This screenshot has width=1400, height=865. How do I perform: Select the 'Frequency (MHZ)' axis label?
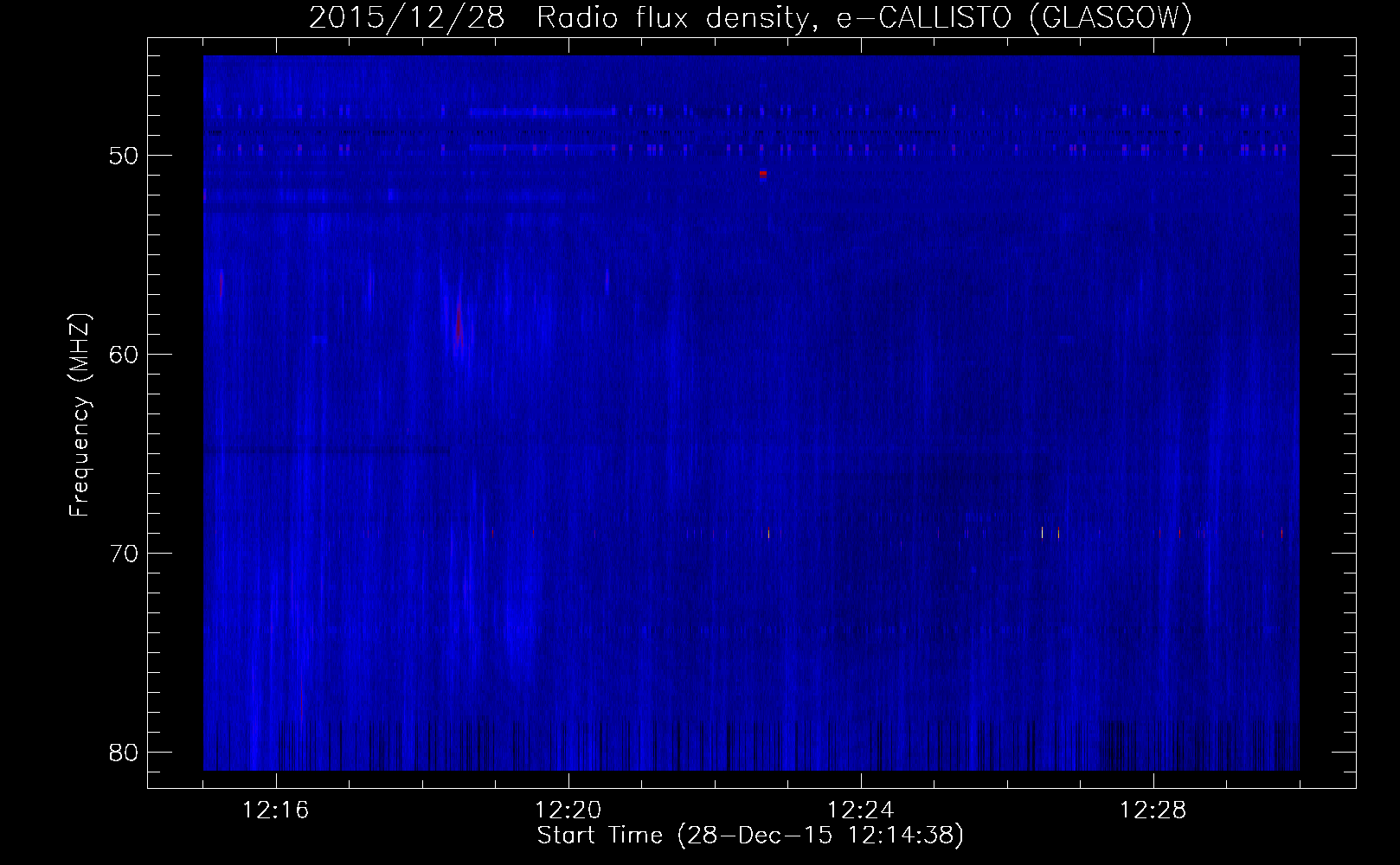pyautogui.click(x=80, y=414)
